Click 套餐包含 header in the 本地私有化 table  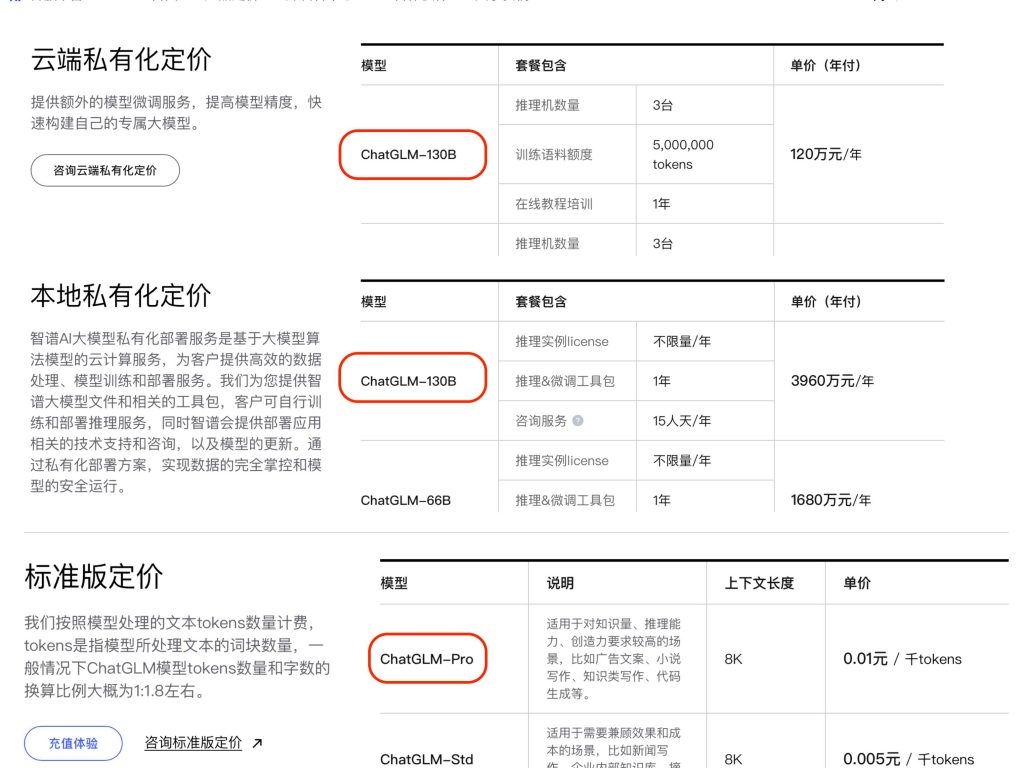(541, 302)
